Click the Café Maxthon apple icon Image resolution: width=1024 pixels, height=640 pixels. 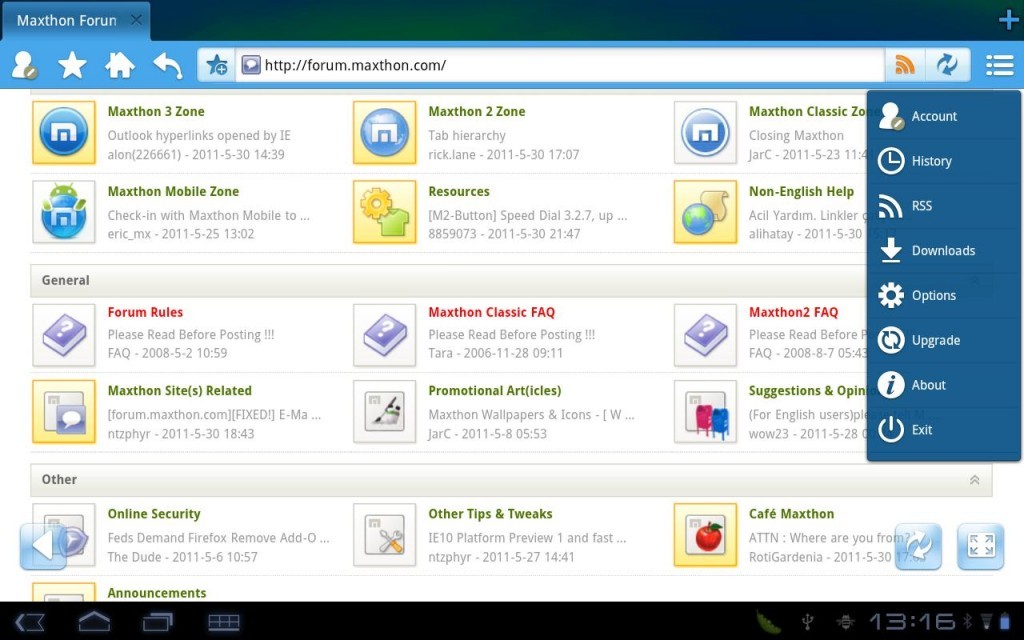coord(705,535)
